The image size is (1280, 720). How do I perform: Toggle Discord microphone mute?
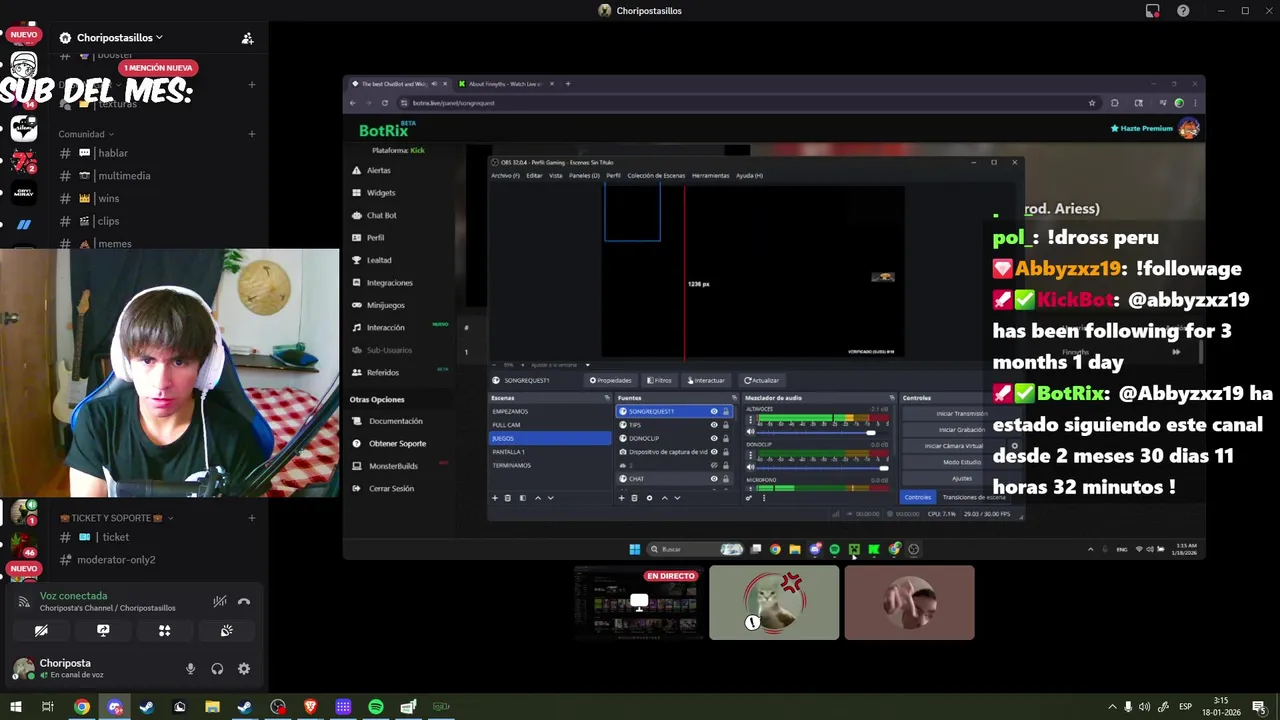click(x=190, y=669)
